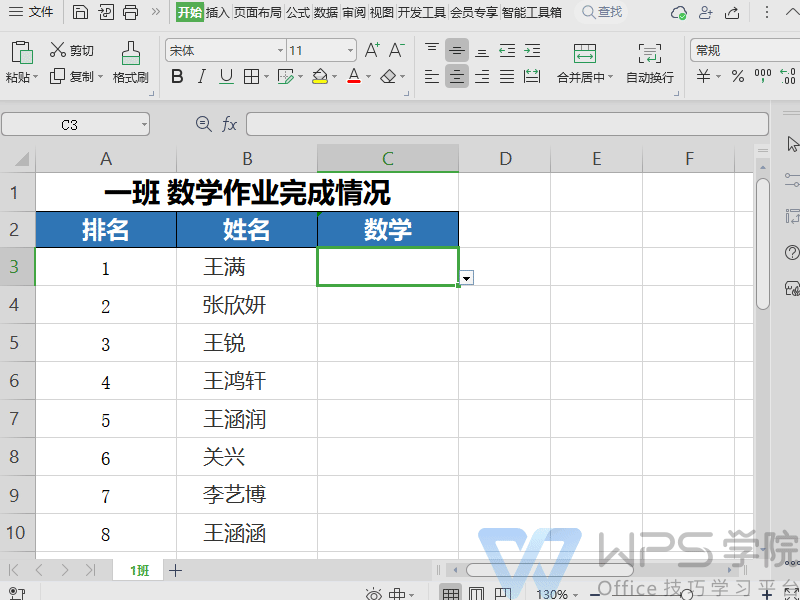This screenshot has height=600, width=800.
Task: Toggle align text right
Action: (482, 77)
